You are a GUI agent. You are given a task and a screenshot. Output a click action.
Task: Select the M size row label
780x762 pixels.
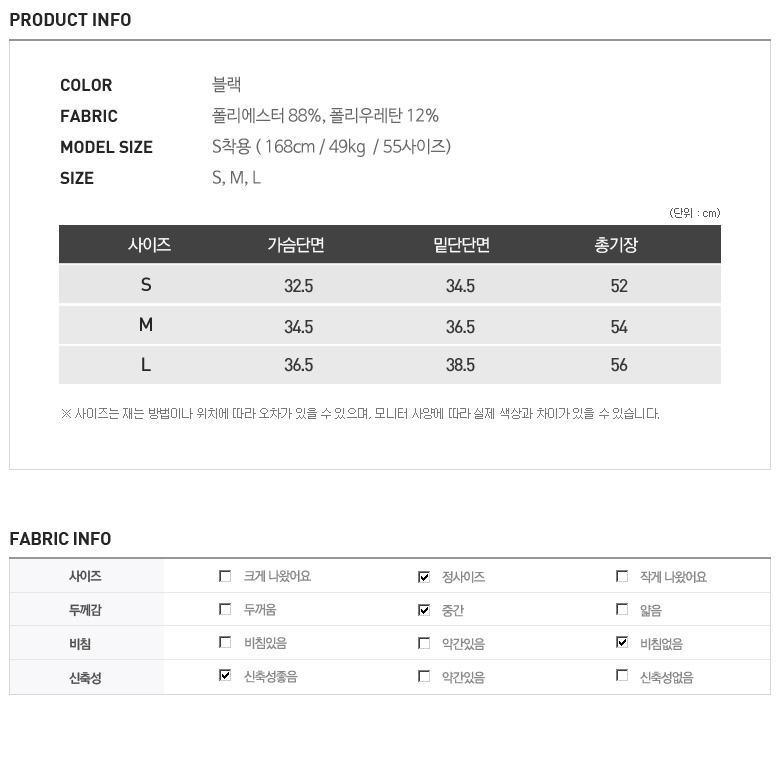click(x=146, y=325)
